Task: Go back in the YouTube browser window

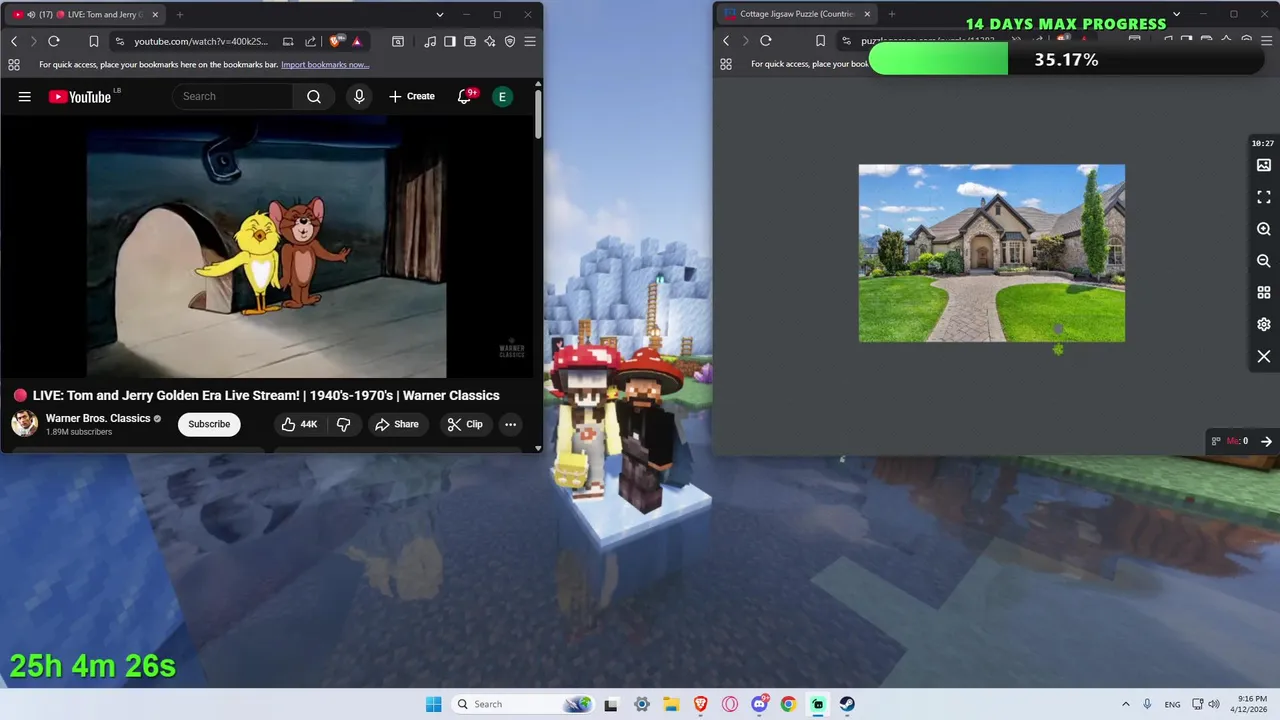Action: point(14,41)
